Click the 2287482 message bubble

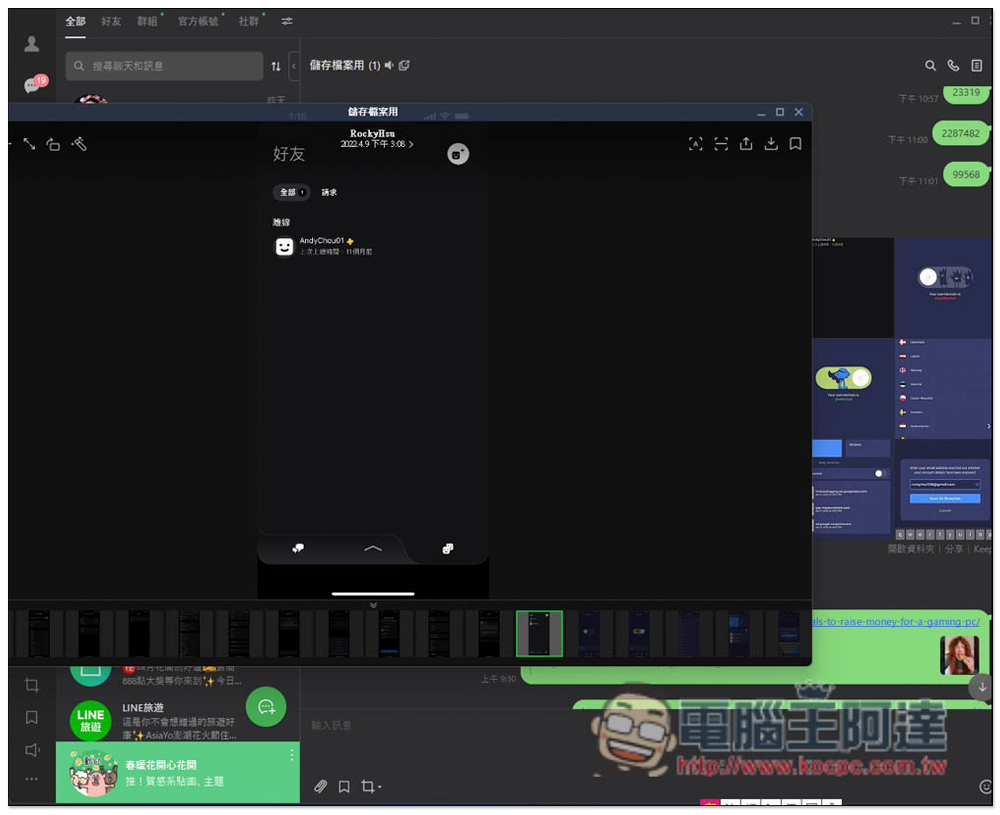point(960,133)
